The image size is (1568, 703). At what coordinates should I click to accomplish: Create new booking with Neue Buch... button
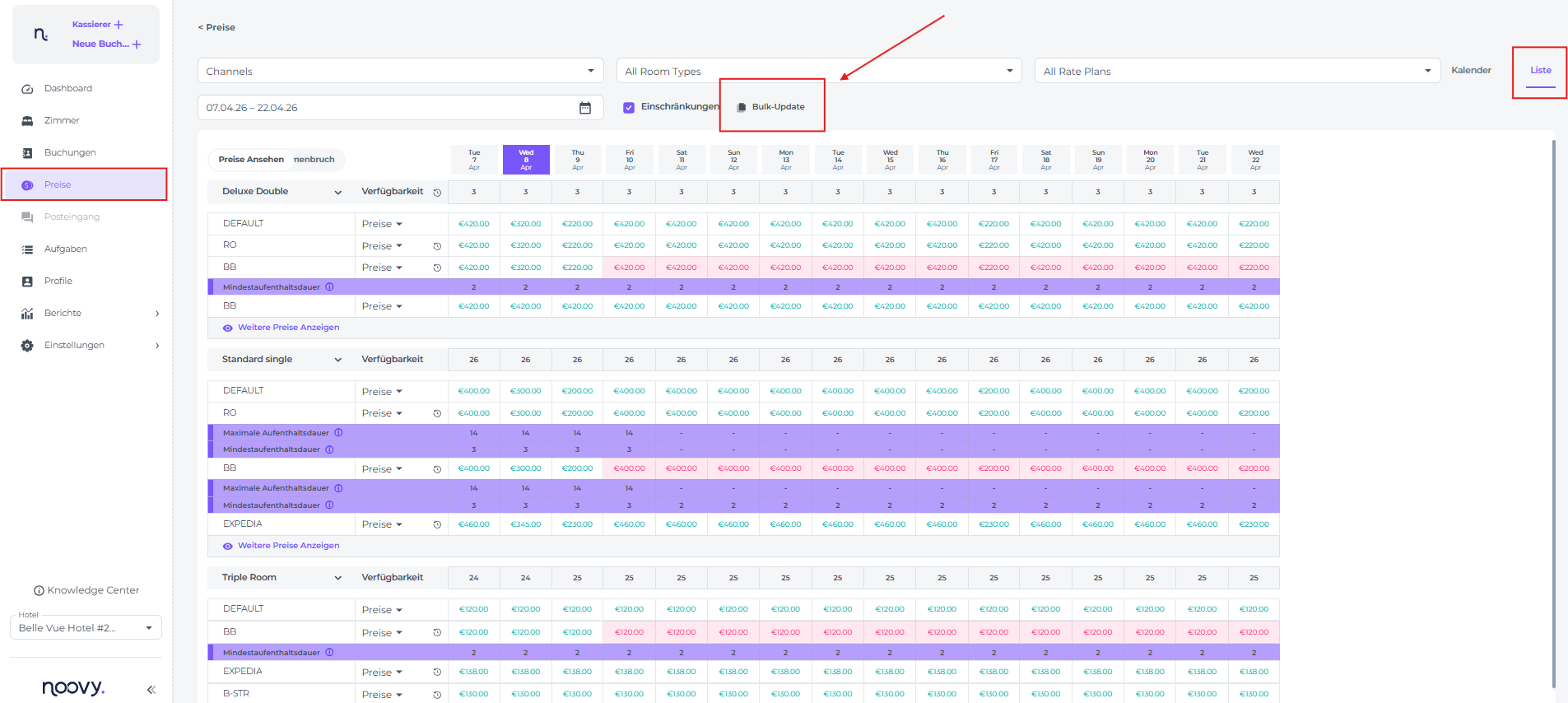point(106,44)
